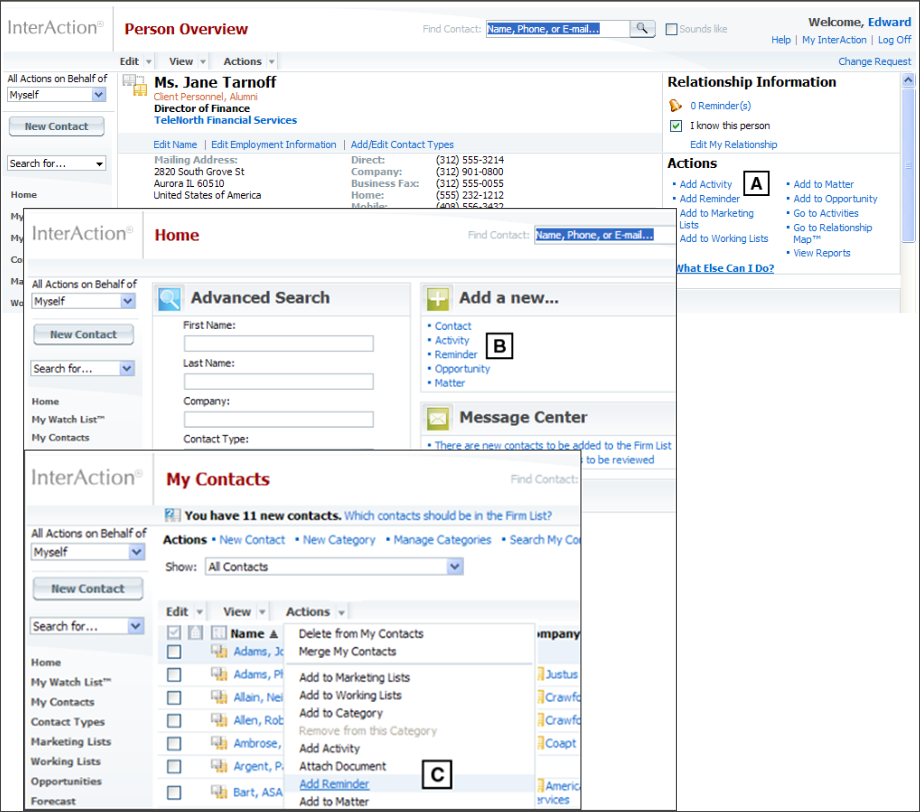Click the Find Contact search magnifier icon
Screen dimensions: 920x812
(642, 29)
